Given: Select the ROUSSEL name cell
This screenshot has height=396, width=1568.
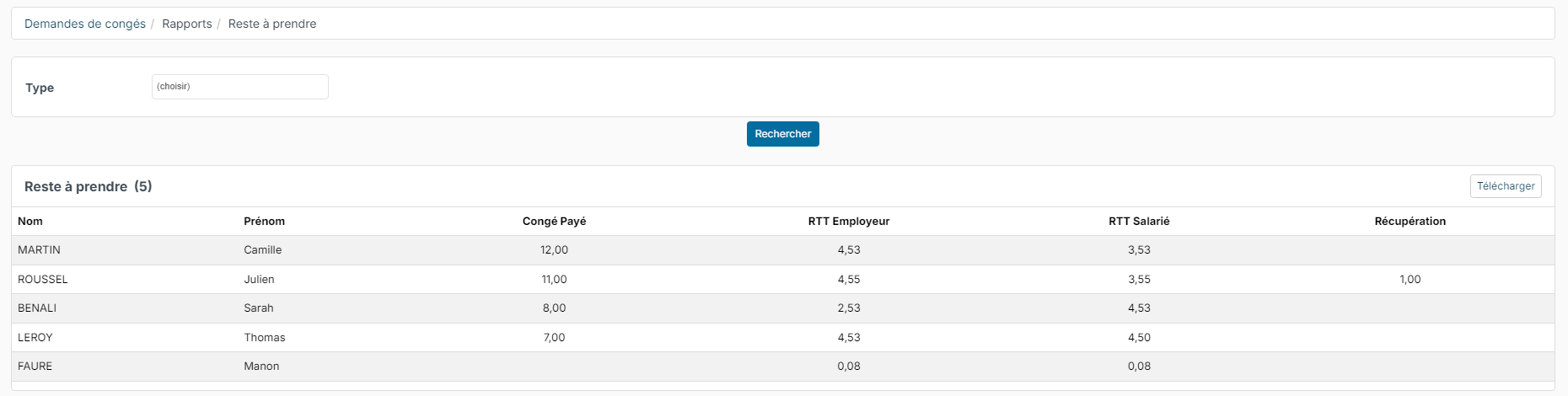Looking at the screenshot, I should 43,280.
